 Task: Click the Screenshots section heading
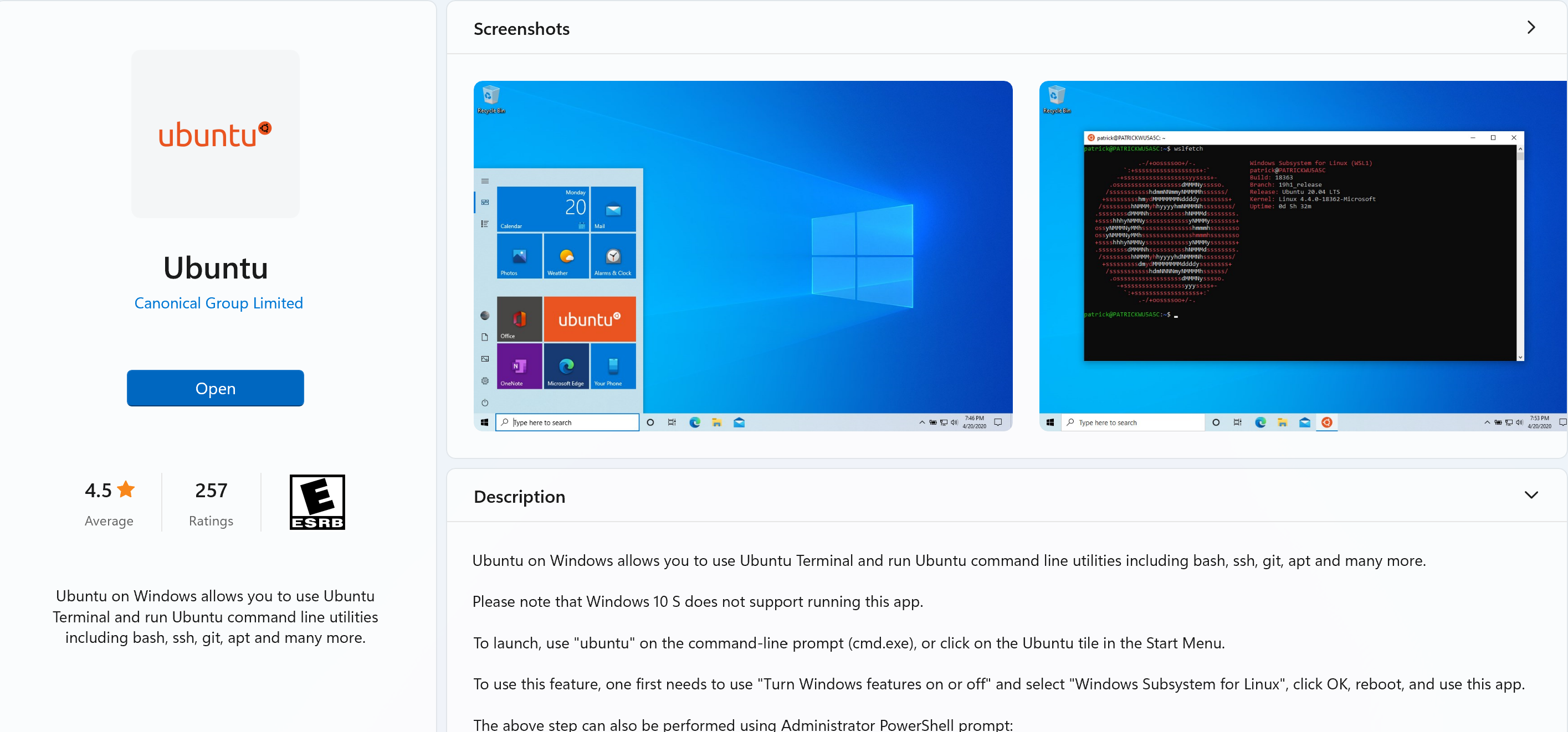pyautogui.click(x=522, y=29)
